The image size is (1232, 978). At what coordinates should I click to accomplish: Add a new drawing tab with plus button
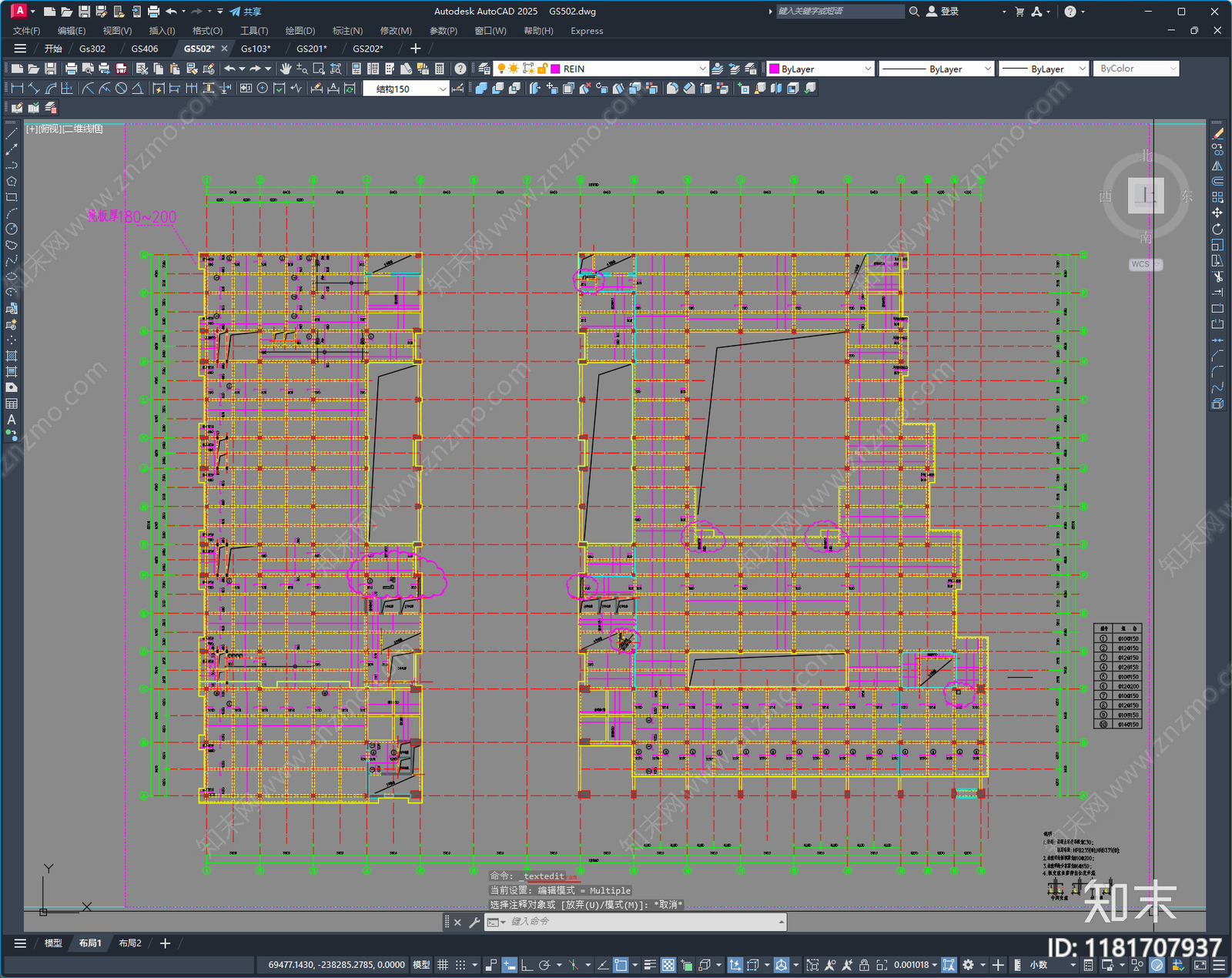(x=416, y=49)
